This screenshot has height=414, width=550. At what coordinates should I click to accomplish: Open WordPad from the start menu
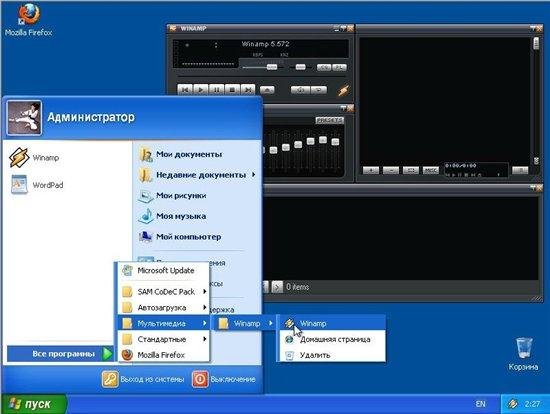pos(37,185)
